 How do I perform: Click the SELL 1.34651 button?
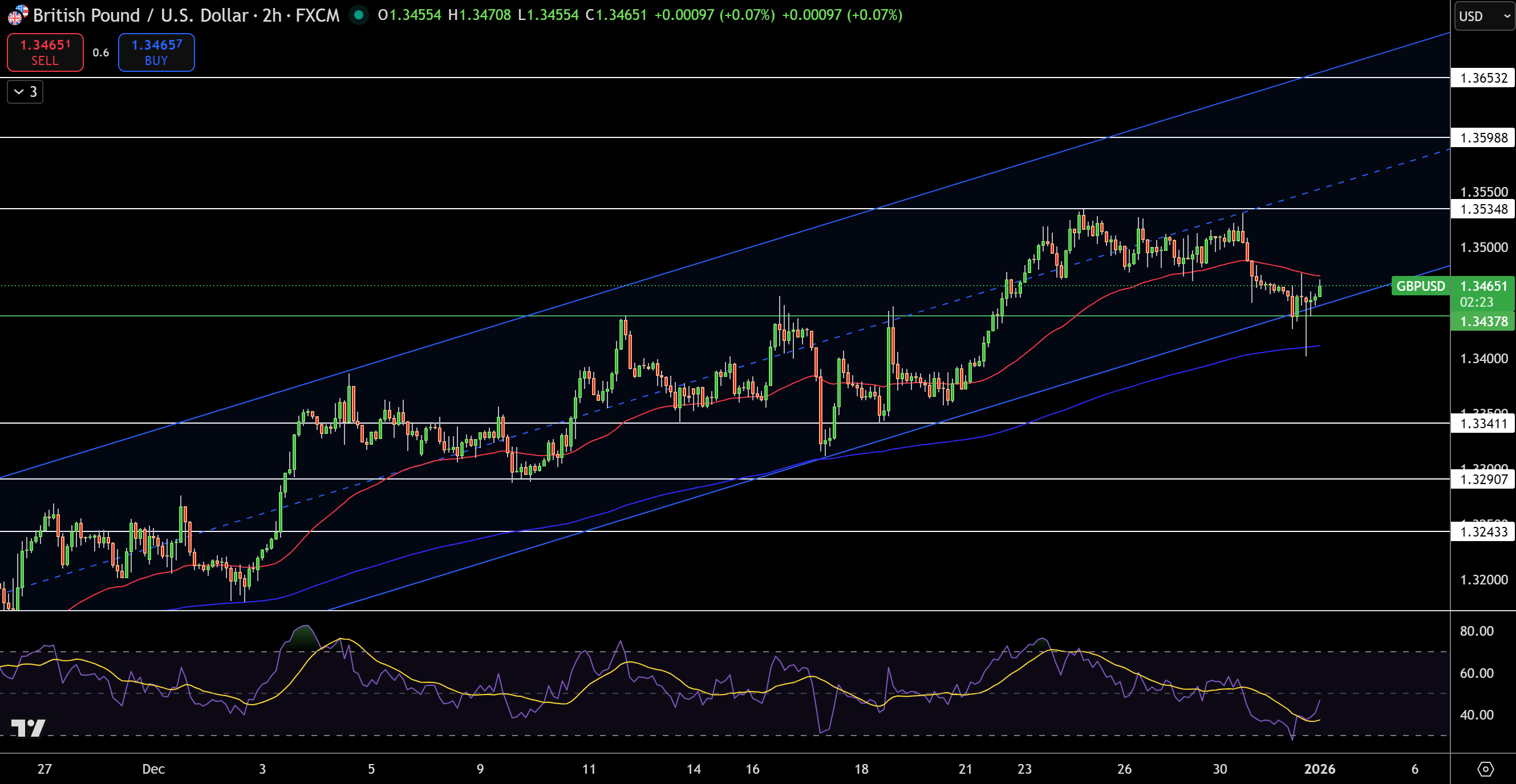(45, 52)
